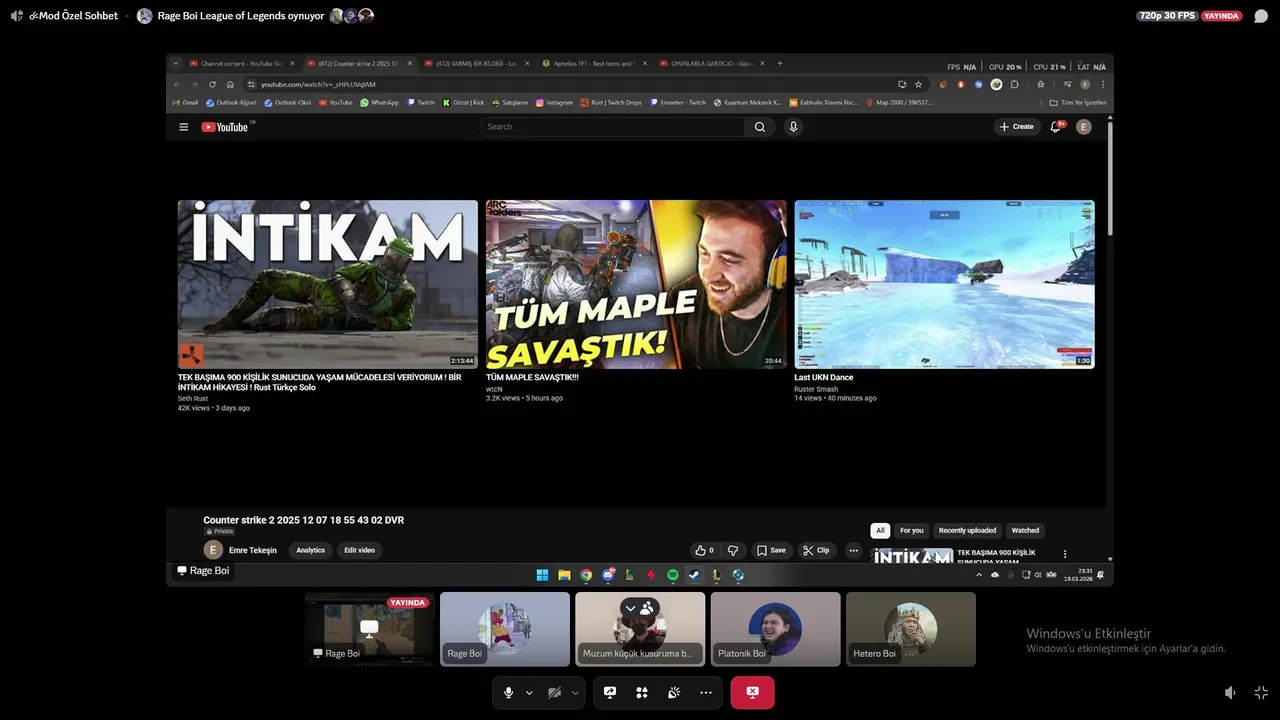Screen dimensions: 1280x720
Task: Click Edit video button
Action: [x=359, y=550]
